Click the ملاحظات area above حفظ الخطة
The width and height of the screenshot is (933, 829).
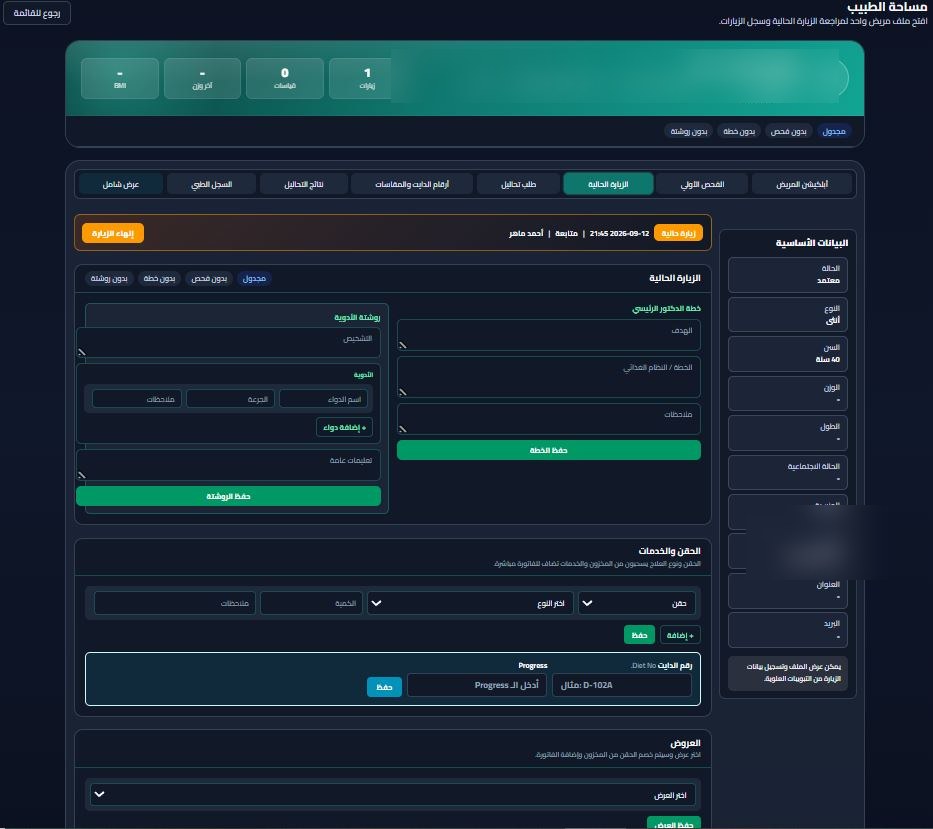click(549, 419)
